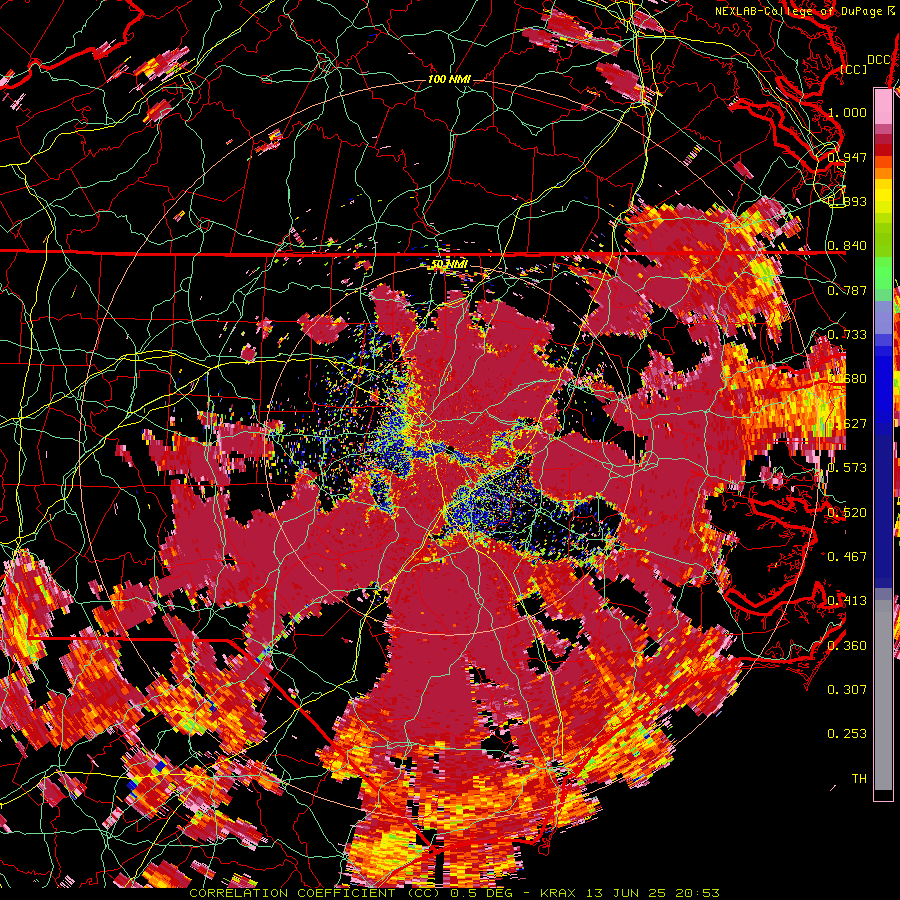The image size is (900, 900).
Task: Pick the gray bottom color bar segment
Action: tap(883, 695)
